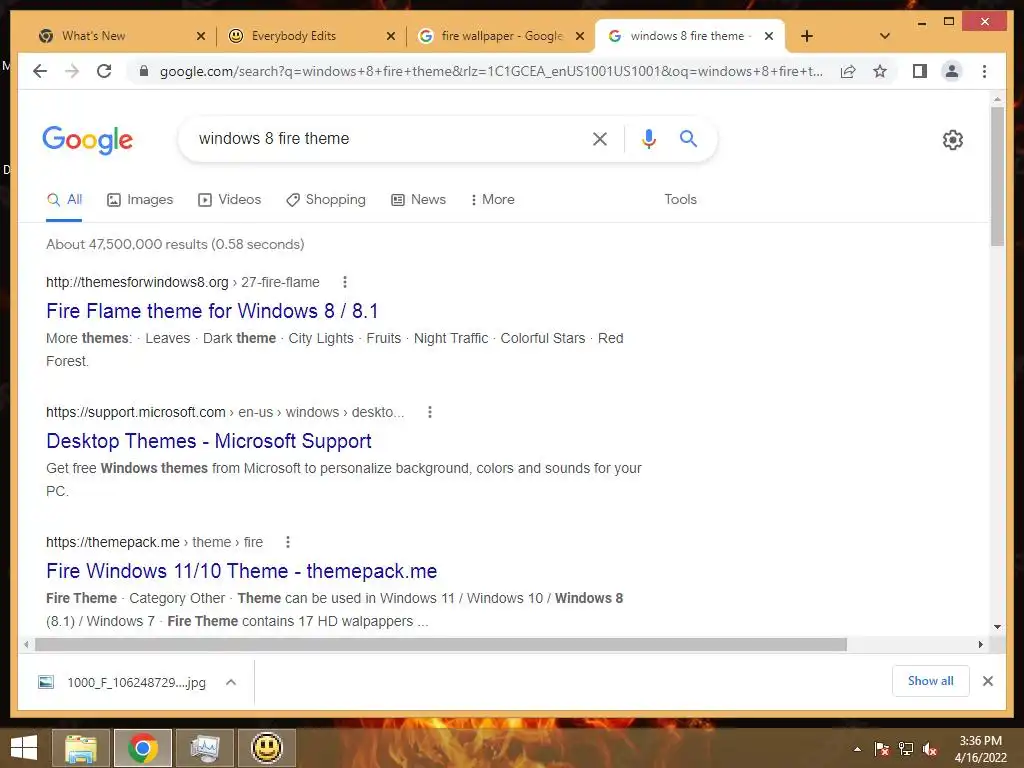This screenshot has height=768, width=1024.
Task: Click the vertical scrollbar thumb
Action: 997,176
